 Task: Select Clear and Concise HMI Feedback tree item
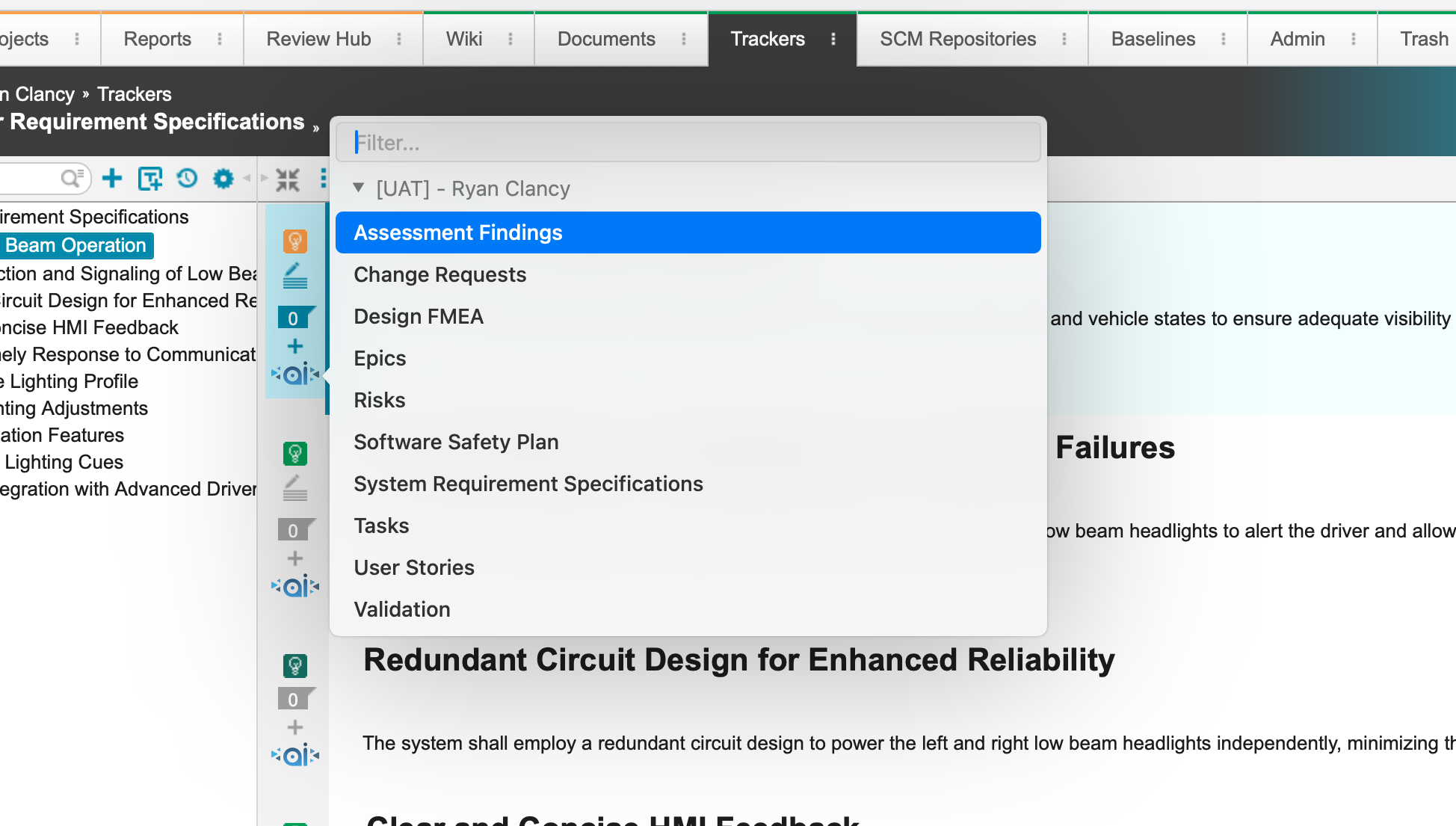coord(90,327)
